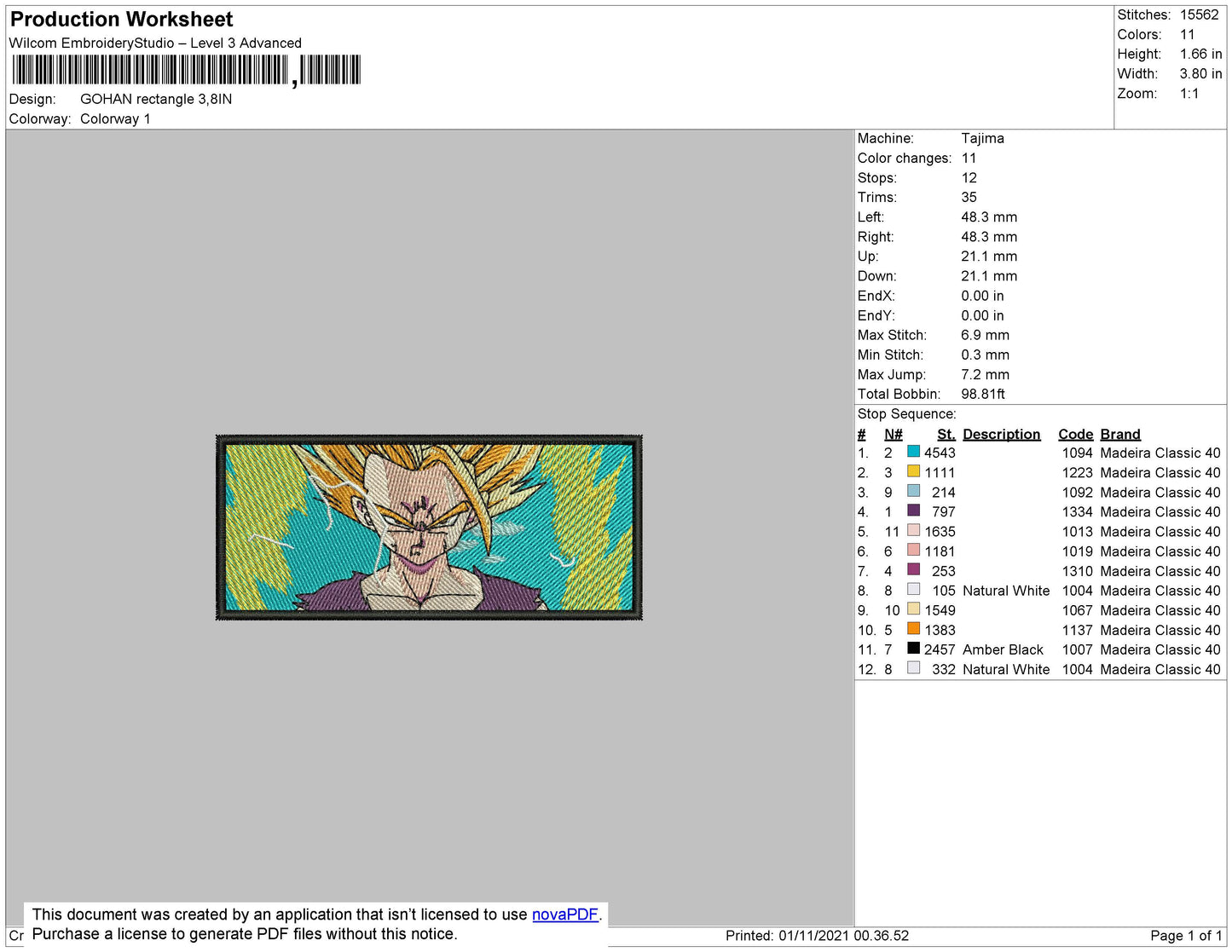Select the cream swatch for code 1067
The height and width of the screenshot is (952, 1232).
pos(913,610)
